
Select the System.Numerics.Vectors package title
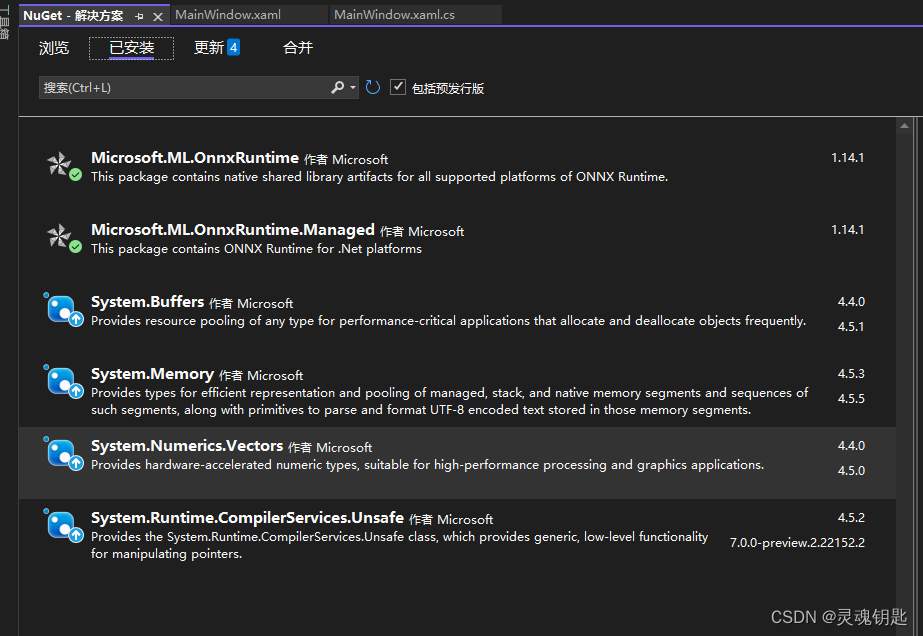click(187, 446)
